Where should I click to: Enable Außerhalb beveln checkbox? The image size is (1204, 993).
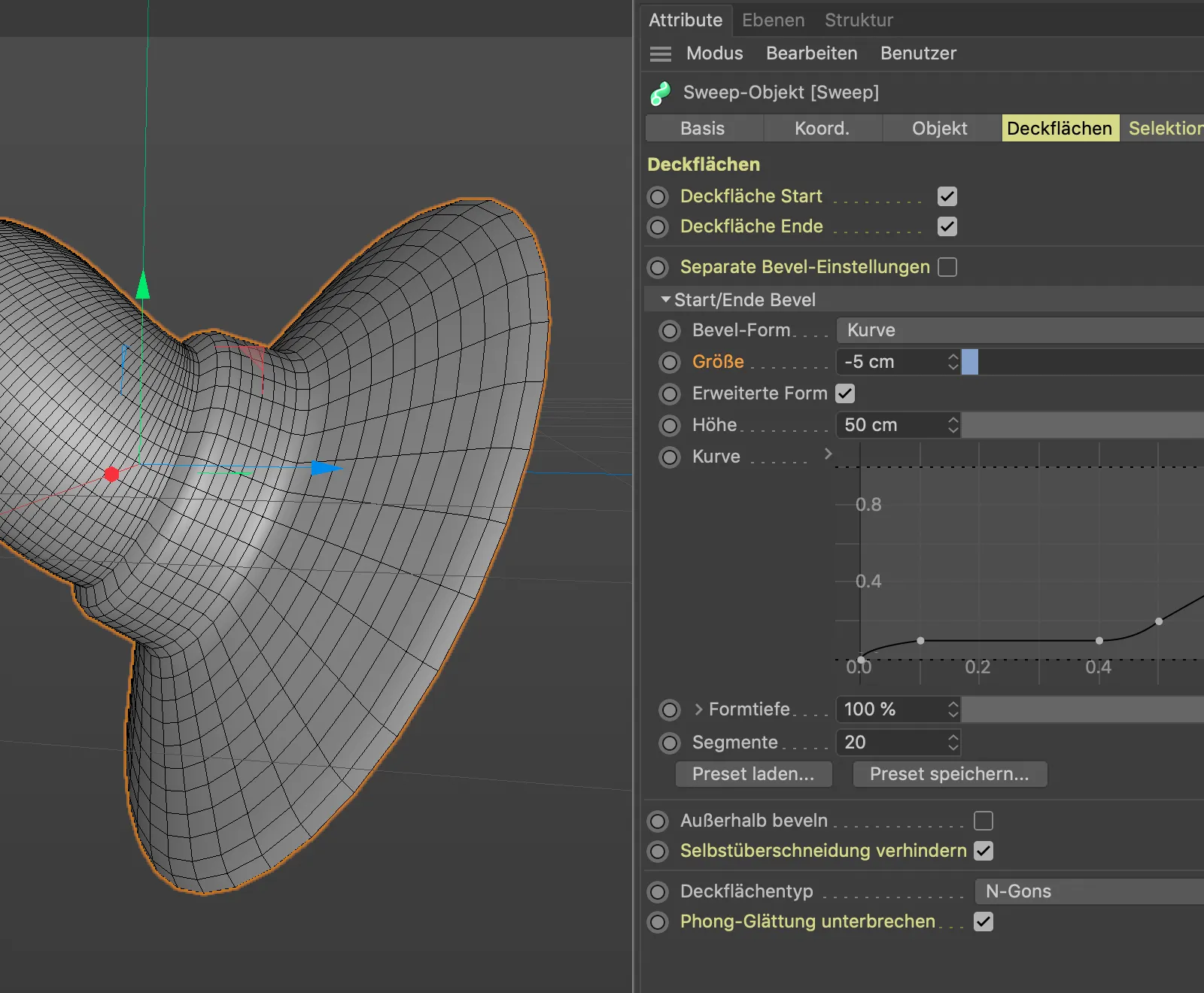[x=984, y=821]
